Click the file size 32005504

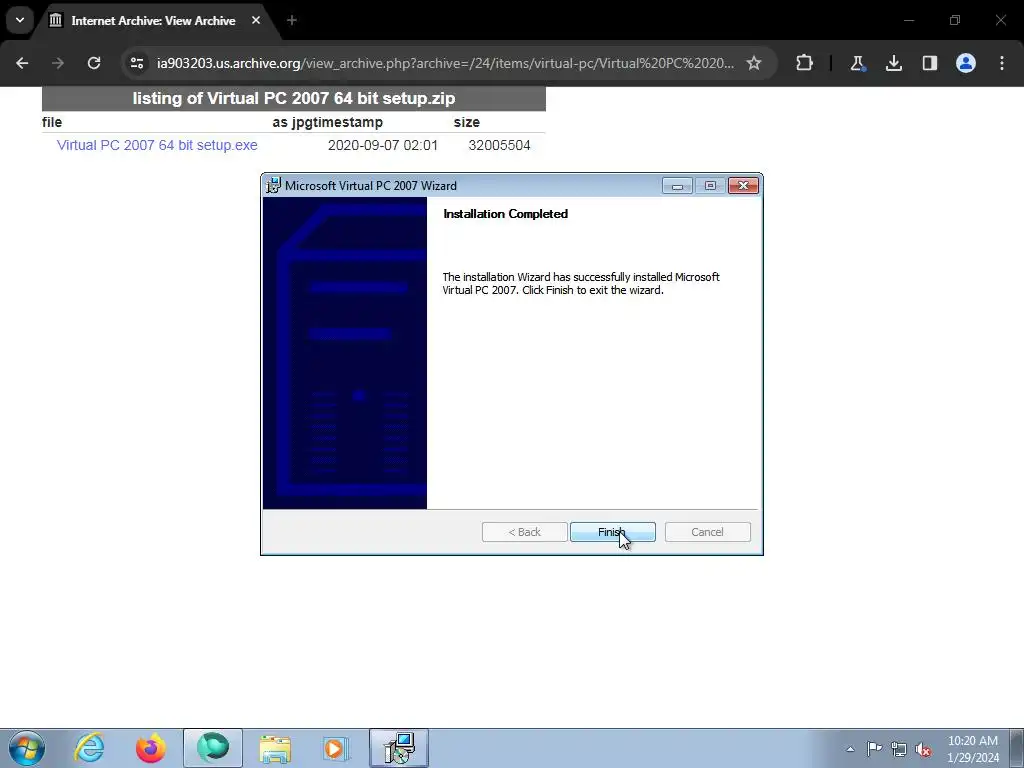(x=500, y=145)
